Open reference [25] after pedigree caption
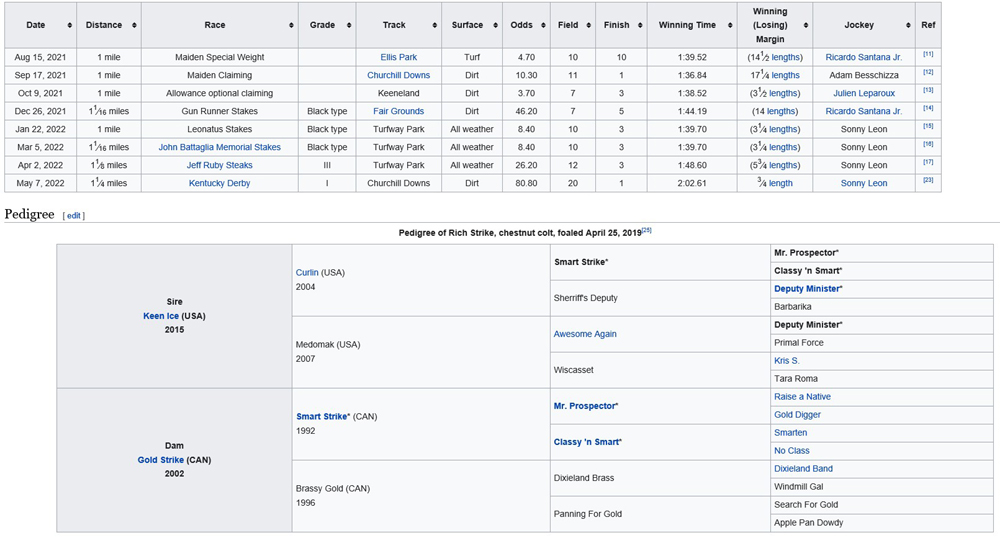1000x538 pixels. click(x=647, y=230)
